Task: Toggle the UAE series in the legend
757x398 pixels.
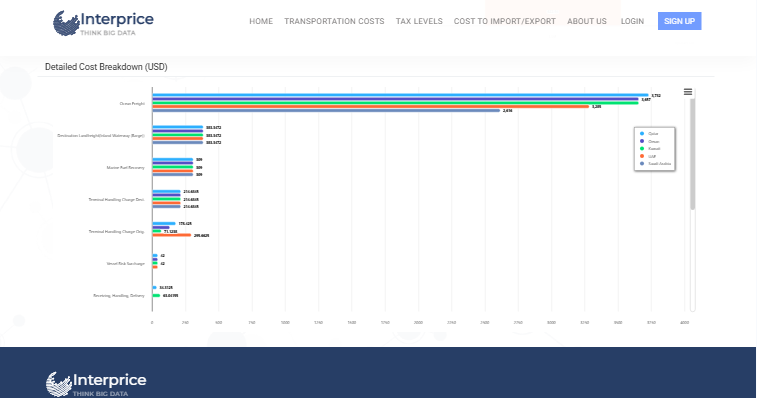Action: tap(648, 156)
